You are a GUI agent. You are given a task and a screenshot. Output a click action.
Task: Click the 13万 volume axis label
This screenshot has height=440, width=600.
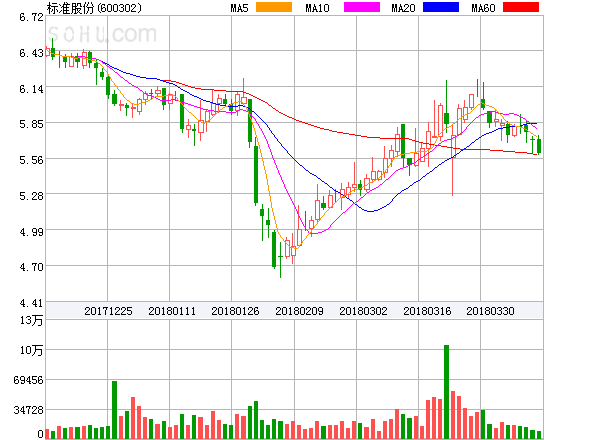coord(31,320)
